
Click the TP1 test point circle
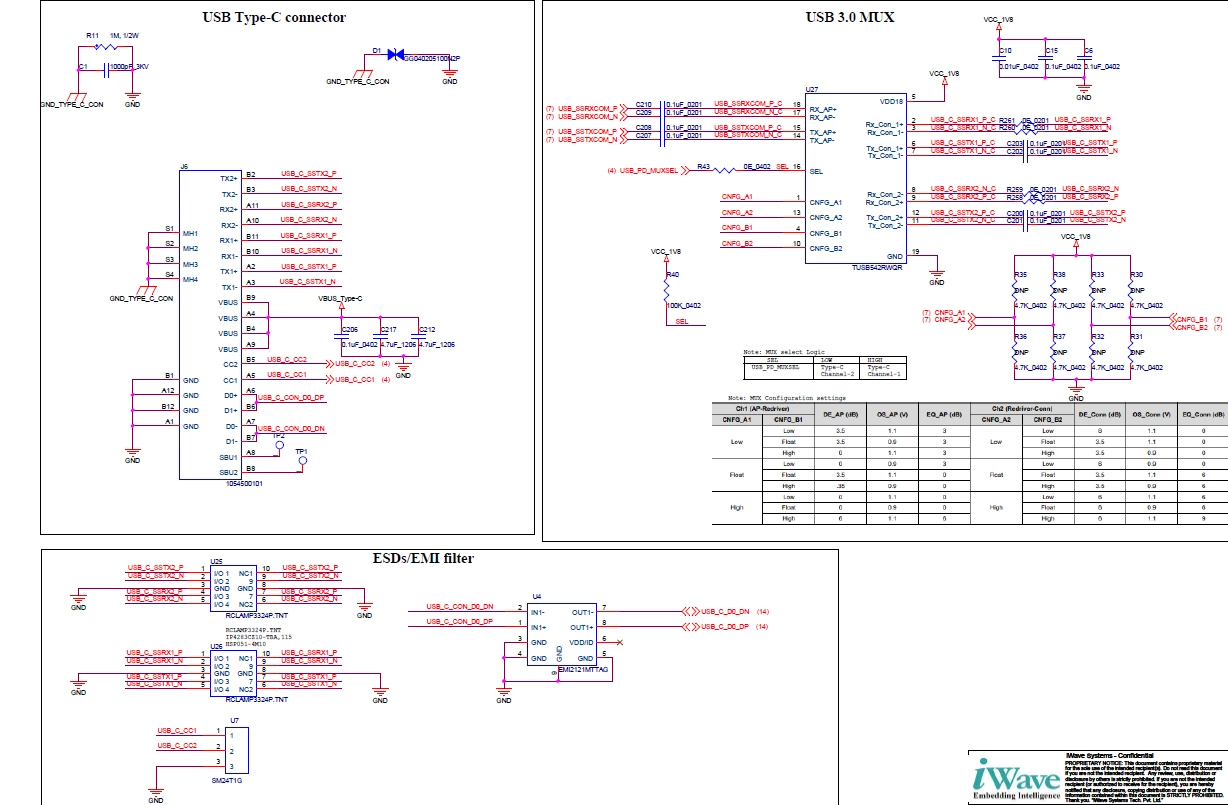click(303, 460)
